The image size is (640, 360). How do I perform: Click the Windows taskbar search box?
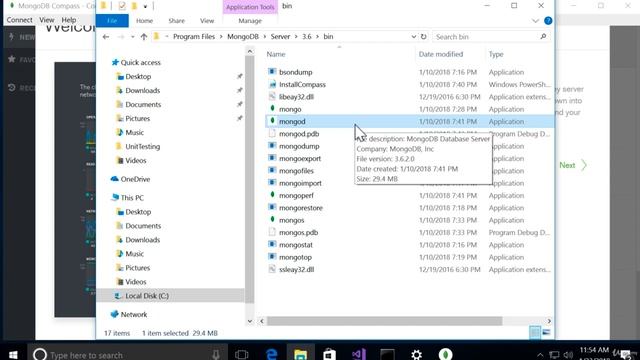(x=126, y=354)
